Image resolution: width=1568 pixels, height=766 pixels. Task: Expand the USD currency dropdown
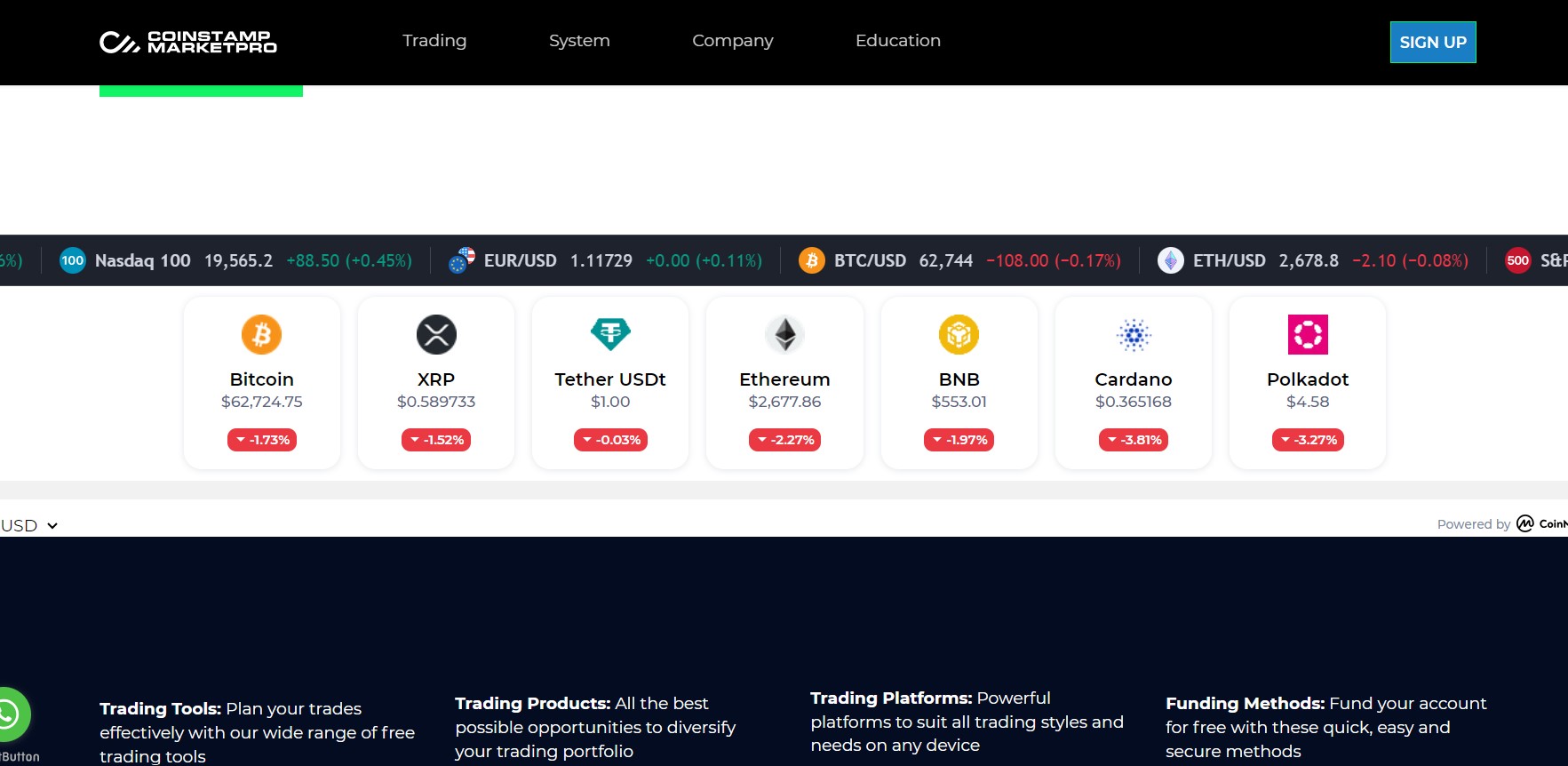pyautogui.click(x=29, y=525)
